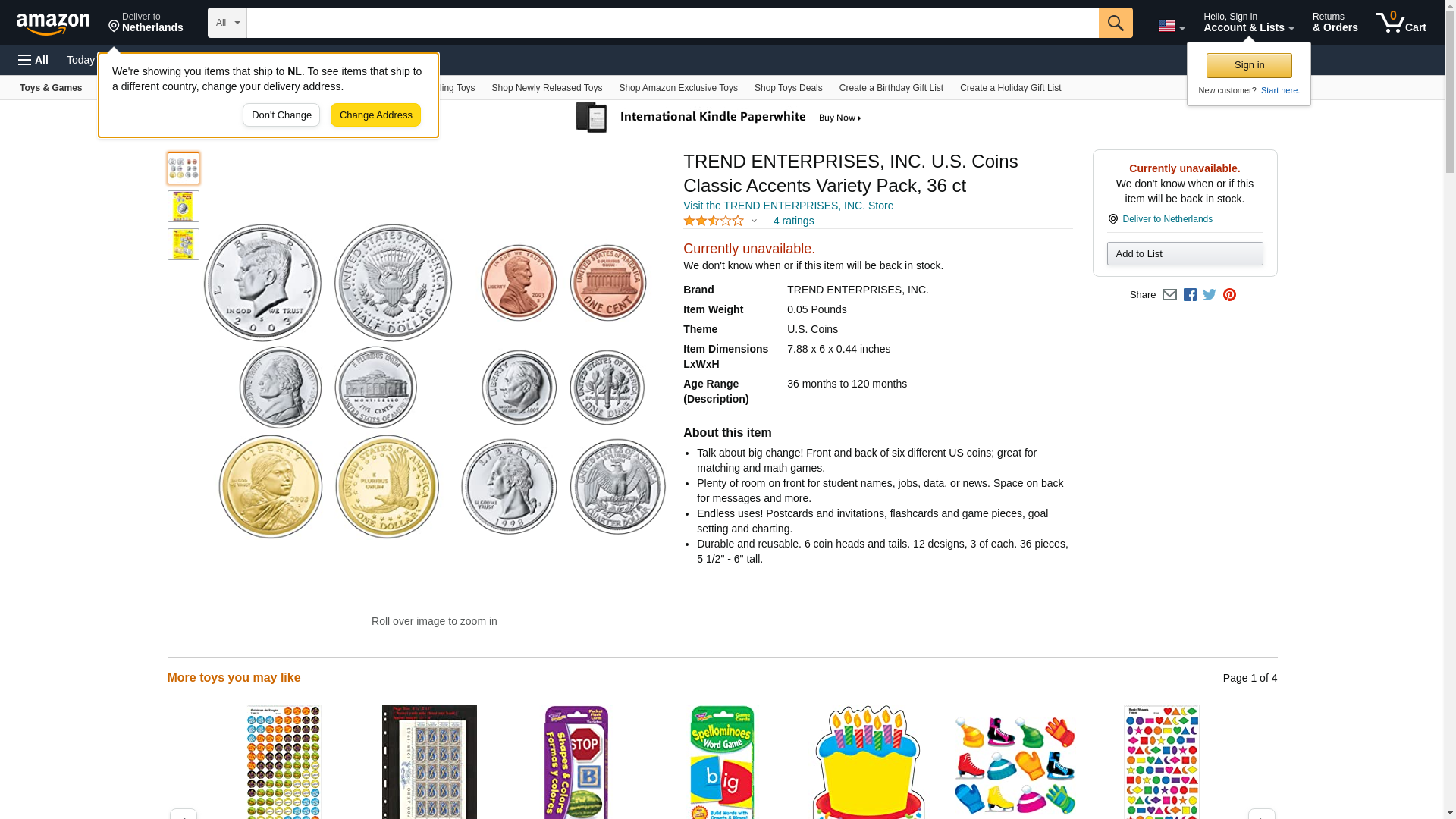The image size is (1456, 819).
Task: Open the country flag language selector
Action: pyautogui.click(x=1171, y=26)
